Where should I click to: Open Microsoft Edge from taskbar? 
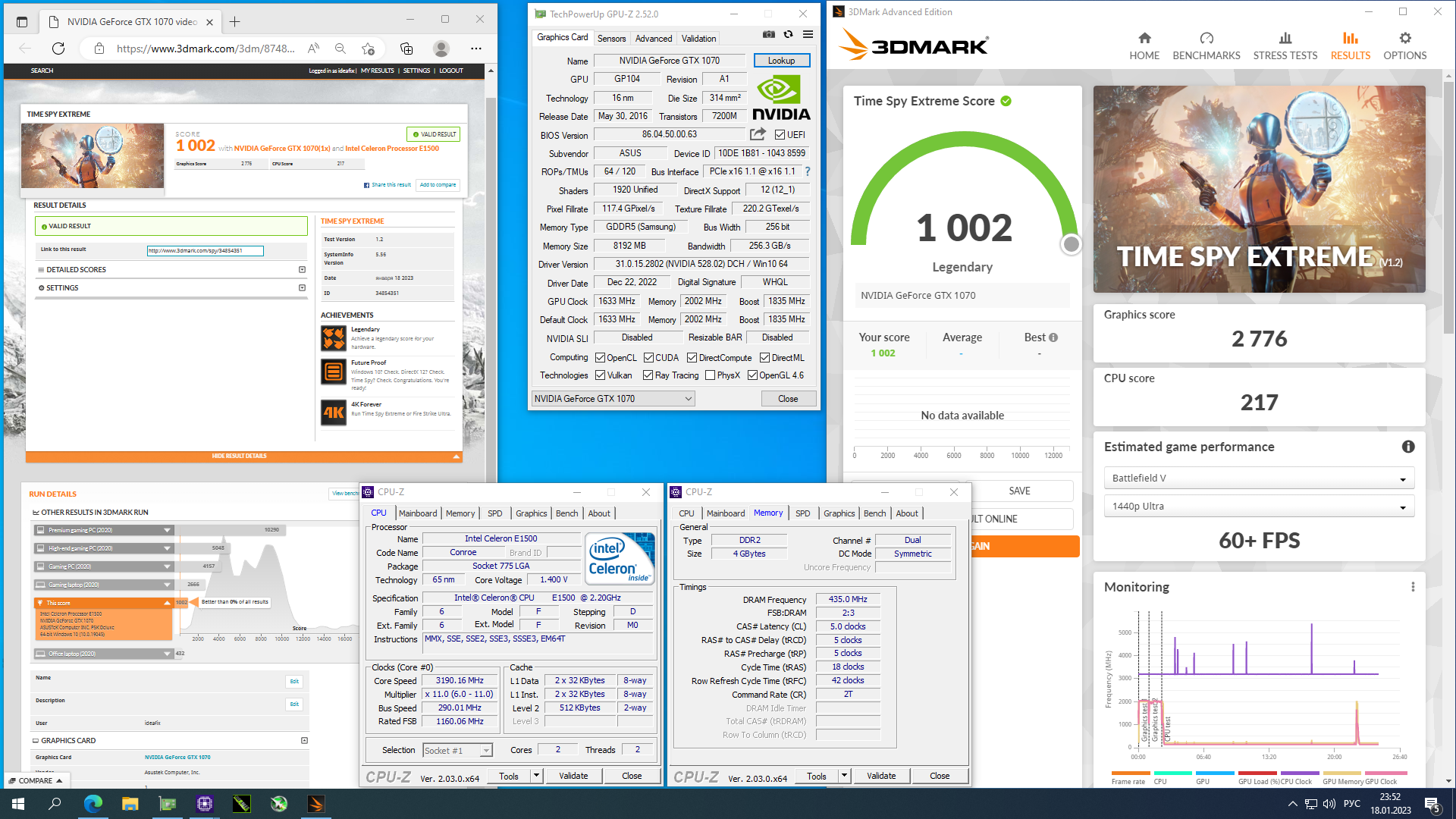click(x=93, y=804)
